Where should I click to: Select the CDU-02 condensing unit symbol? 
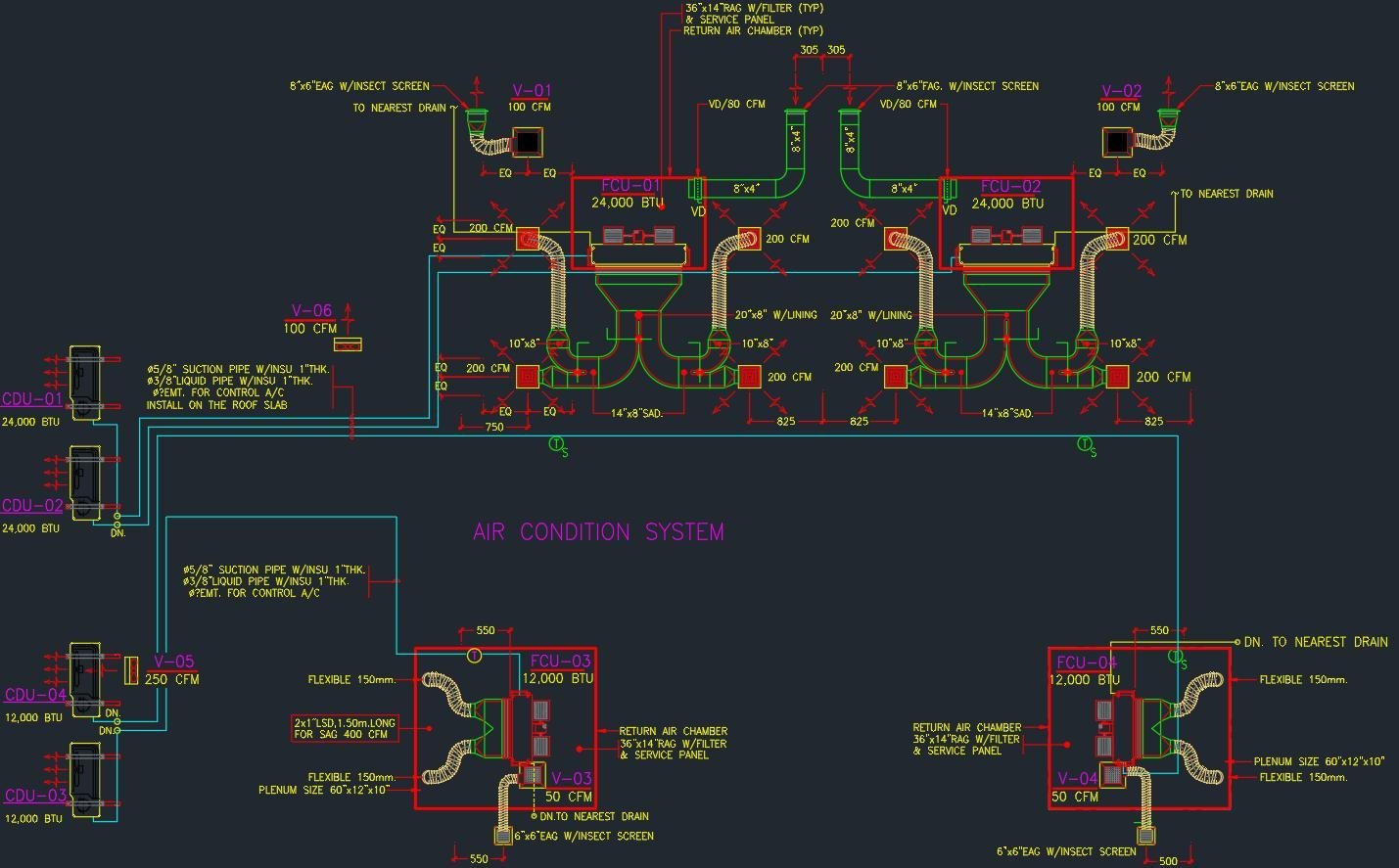(x=84, y=484)
